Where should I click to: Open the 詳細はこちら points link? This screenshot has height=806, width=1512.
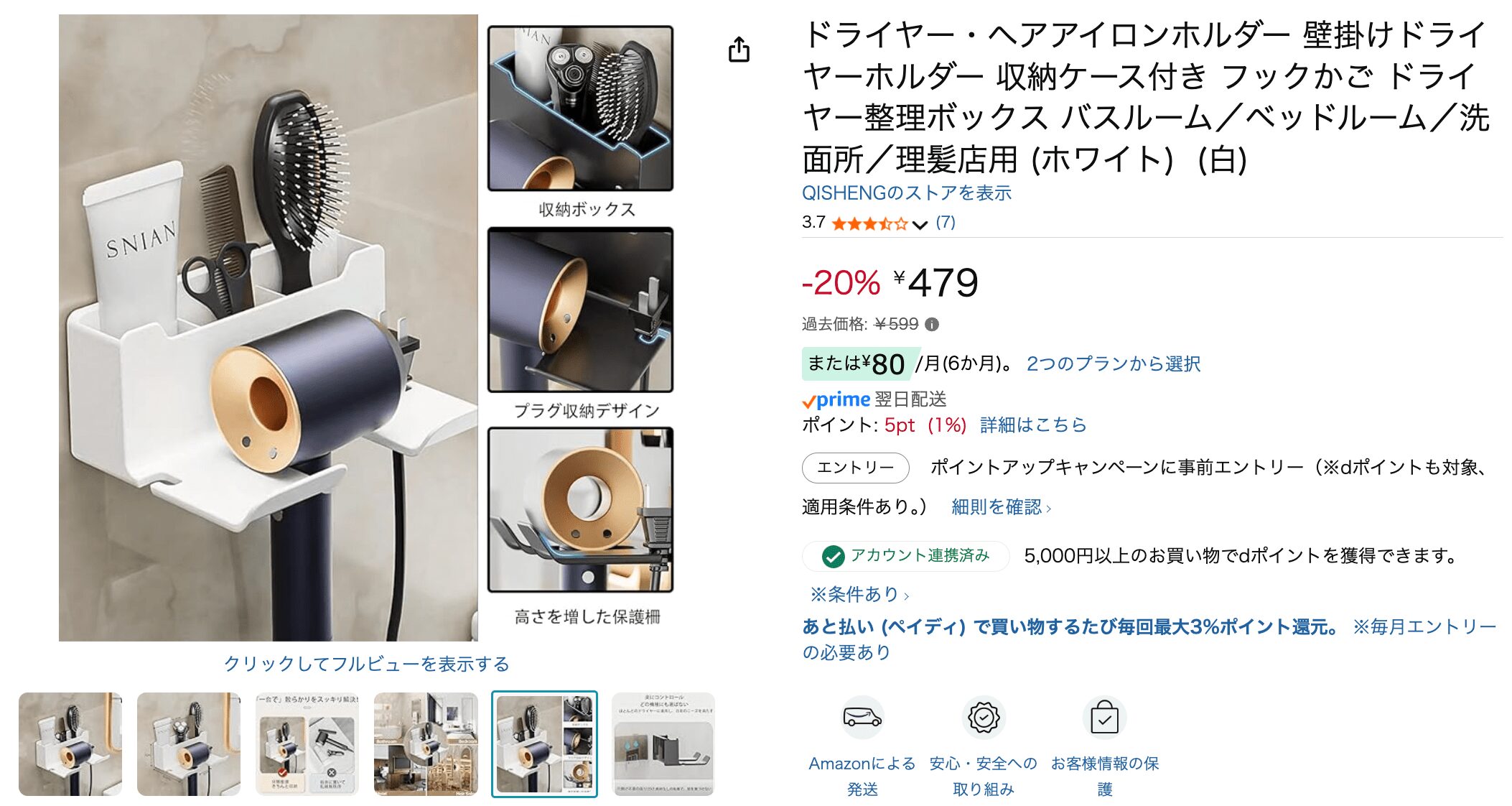pyautogui.click(x=1033, y=425)
